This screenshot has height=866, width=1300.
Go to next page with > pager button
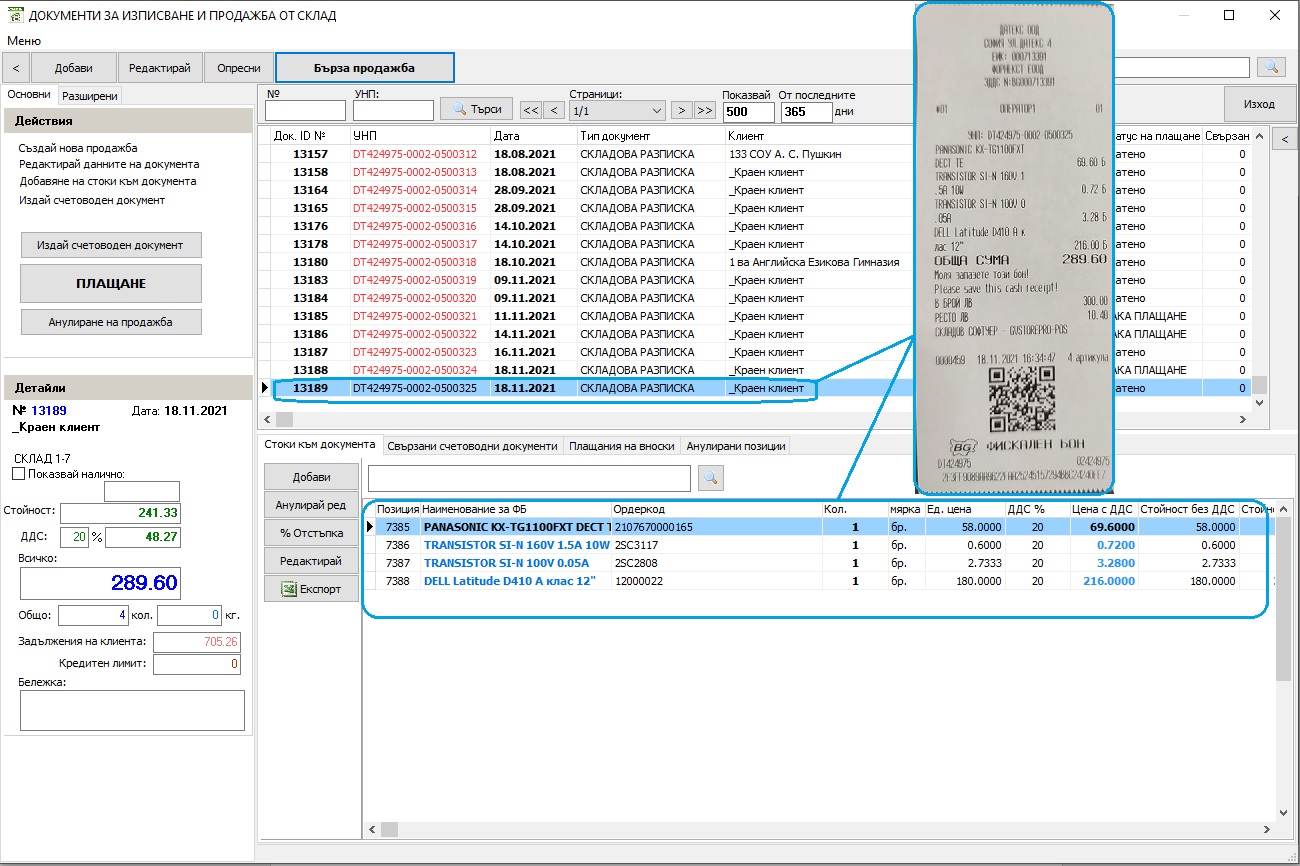(681, 110)
